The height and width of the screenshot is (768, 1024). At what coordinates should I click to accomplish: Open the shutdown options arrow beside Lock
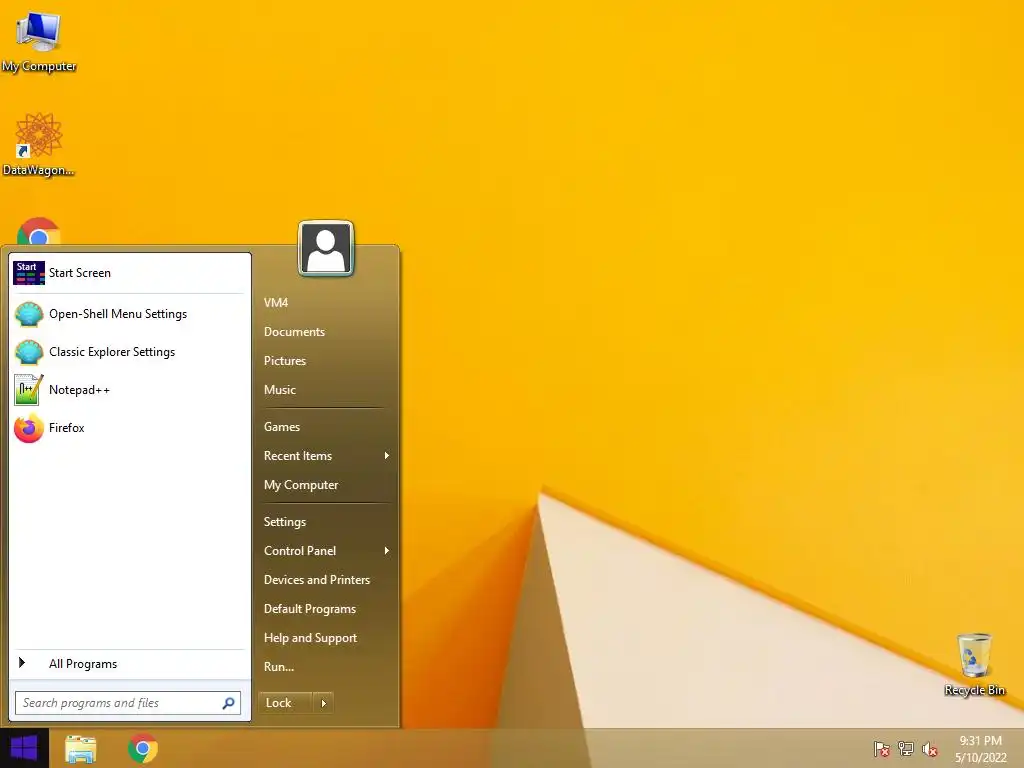coord(323,703)
